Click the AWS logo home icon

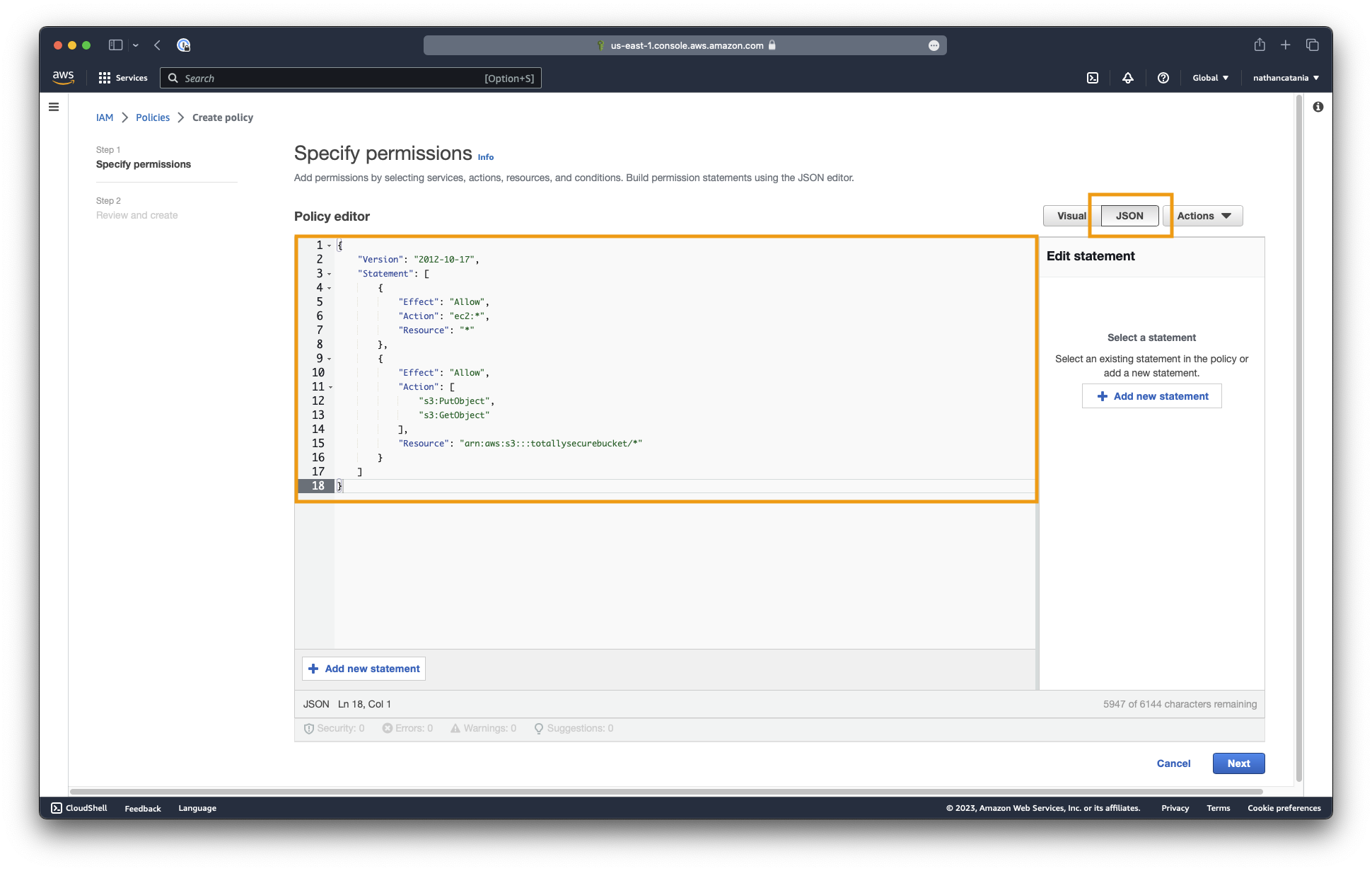(63, 77)
